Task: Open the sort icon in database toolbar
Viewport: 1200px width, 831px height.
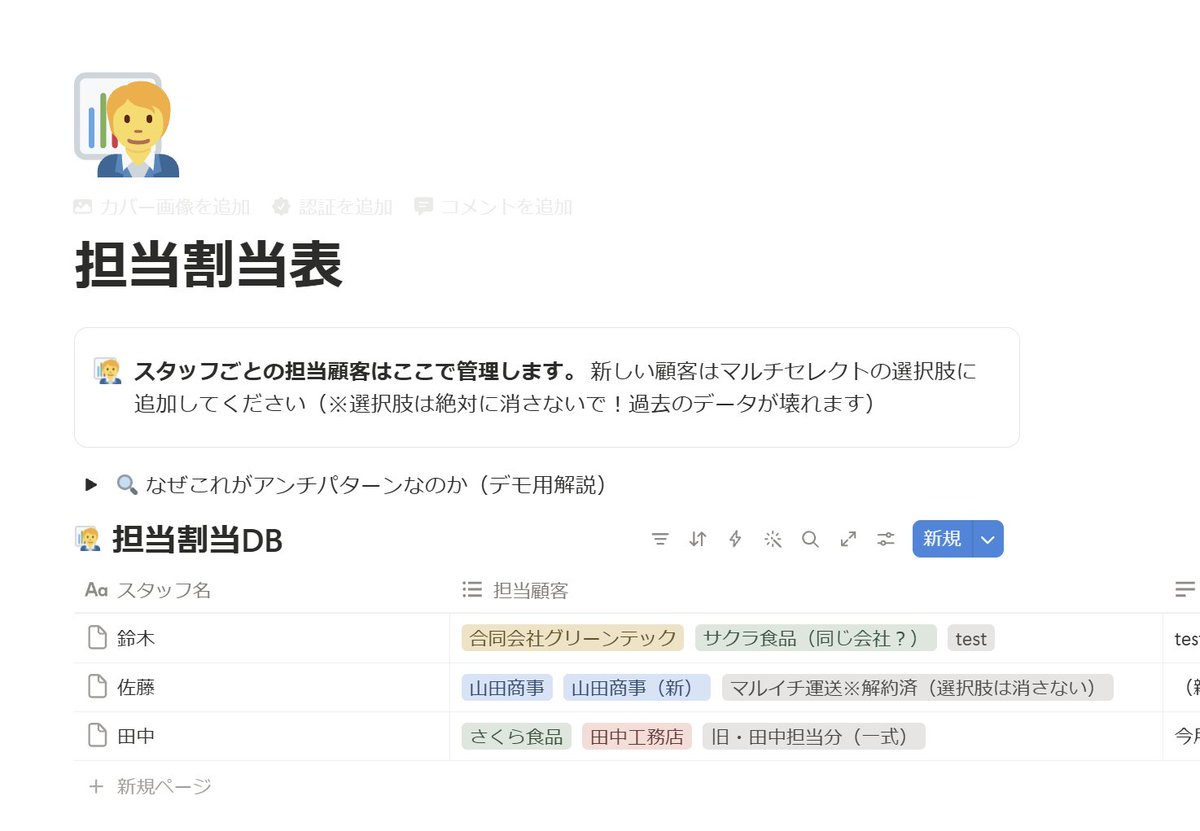Action: [x=698, y=539]
